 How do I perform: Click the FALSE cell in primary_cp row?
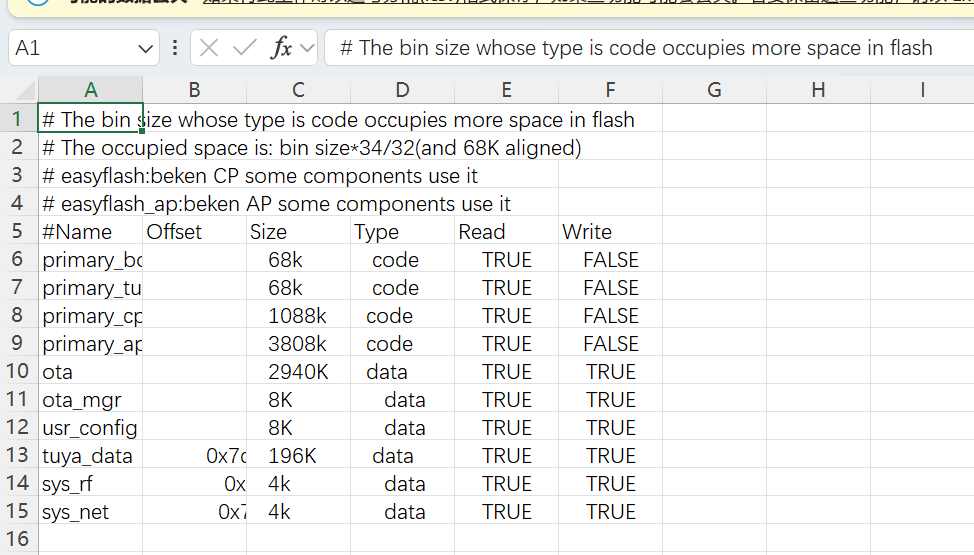pos(610,316)
